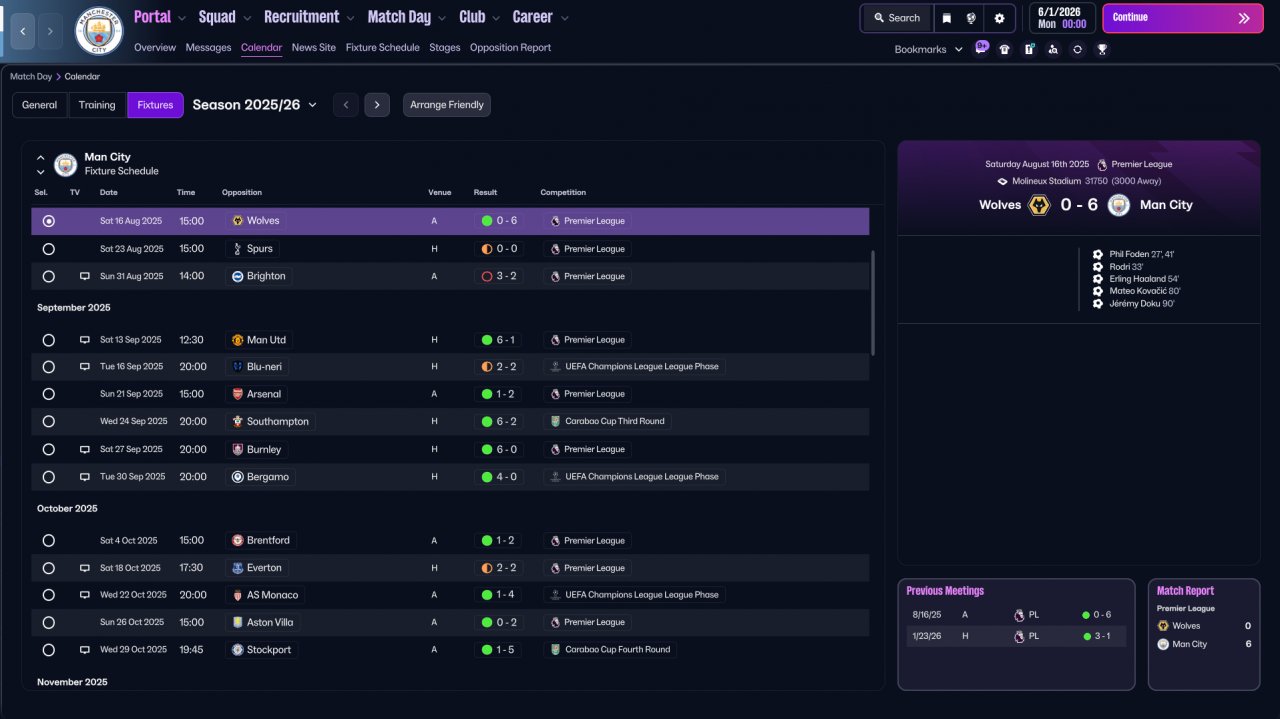Select the Man Utd fixture radio button
Viewport: 1280px width, 719px height.
[49, 340]
